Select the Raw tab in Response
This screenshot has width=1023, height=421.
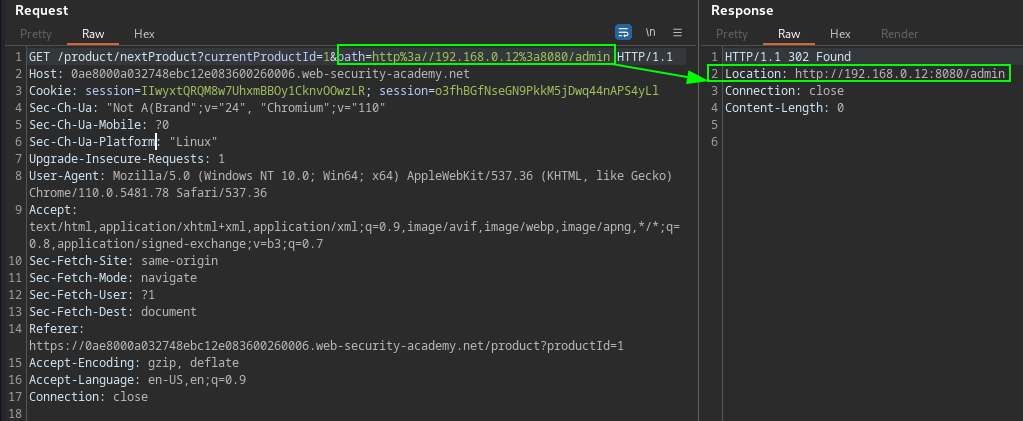[x=789, y=34]
